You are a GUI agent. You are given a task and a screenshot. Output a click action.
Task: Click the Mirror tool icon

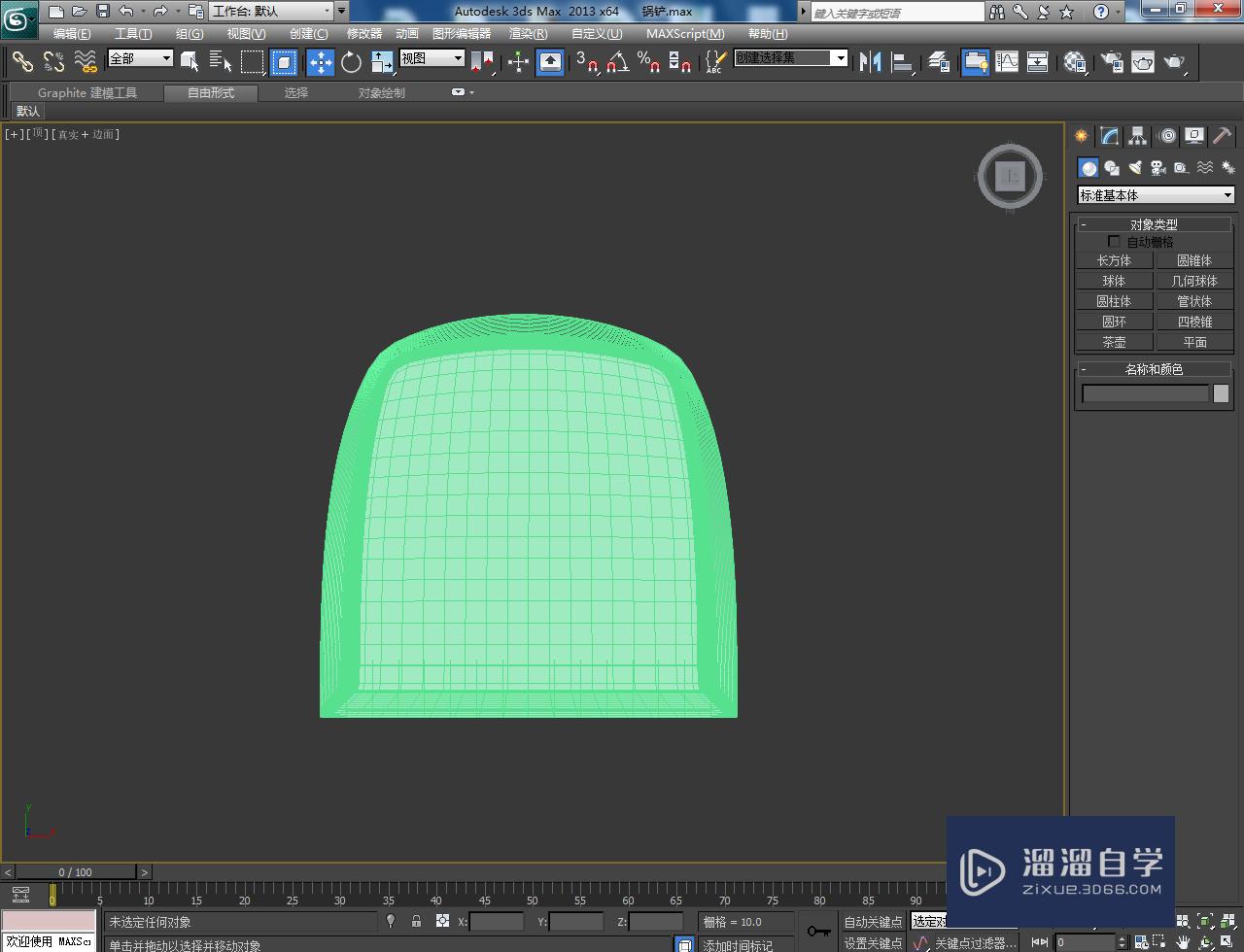click(870, 62)
